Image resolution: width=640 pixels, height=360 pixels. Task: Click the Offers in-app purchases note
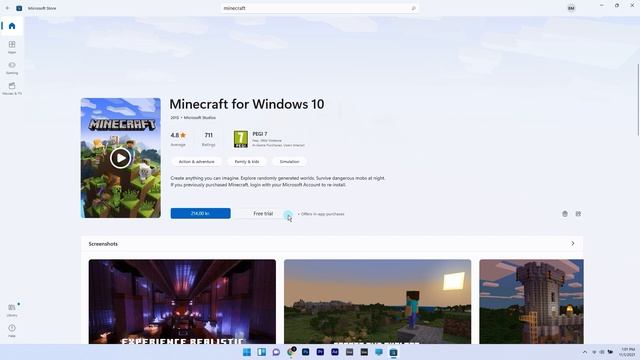[321, 214]
